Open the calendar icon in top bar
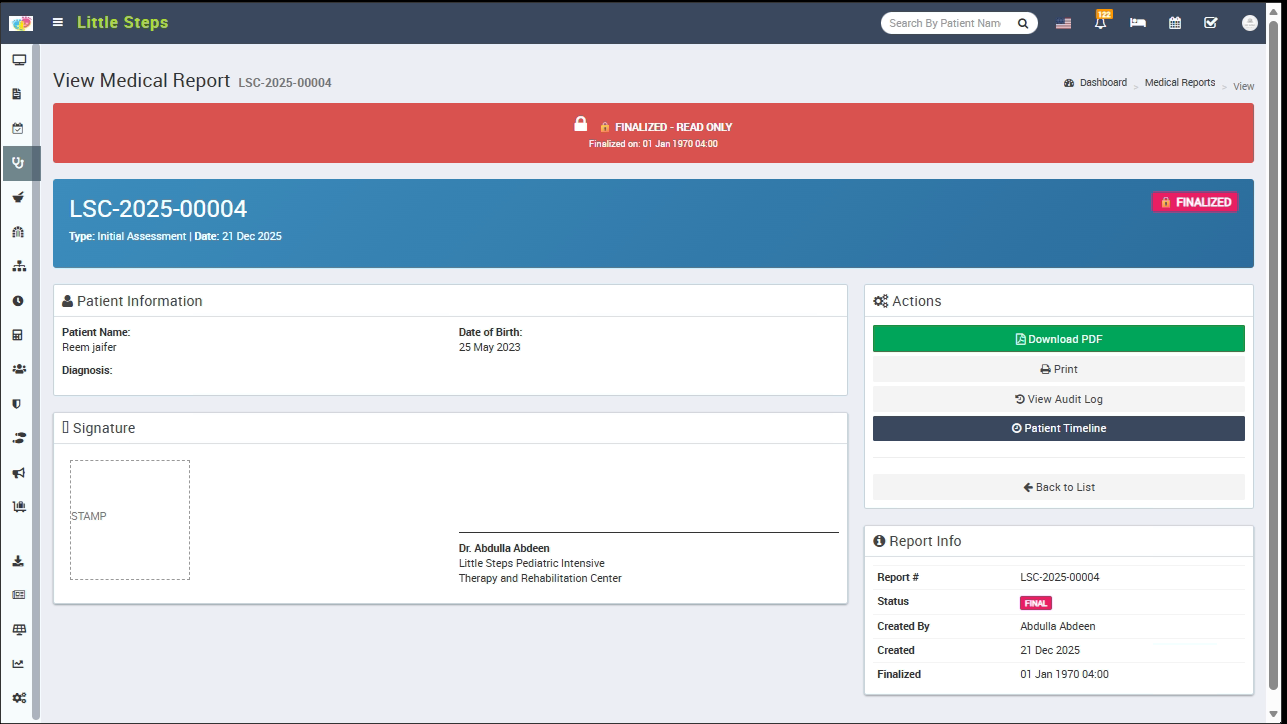Viewport: 1287px width, 724px height. click(x=1175, y=23)
